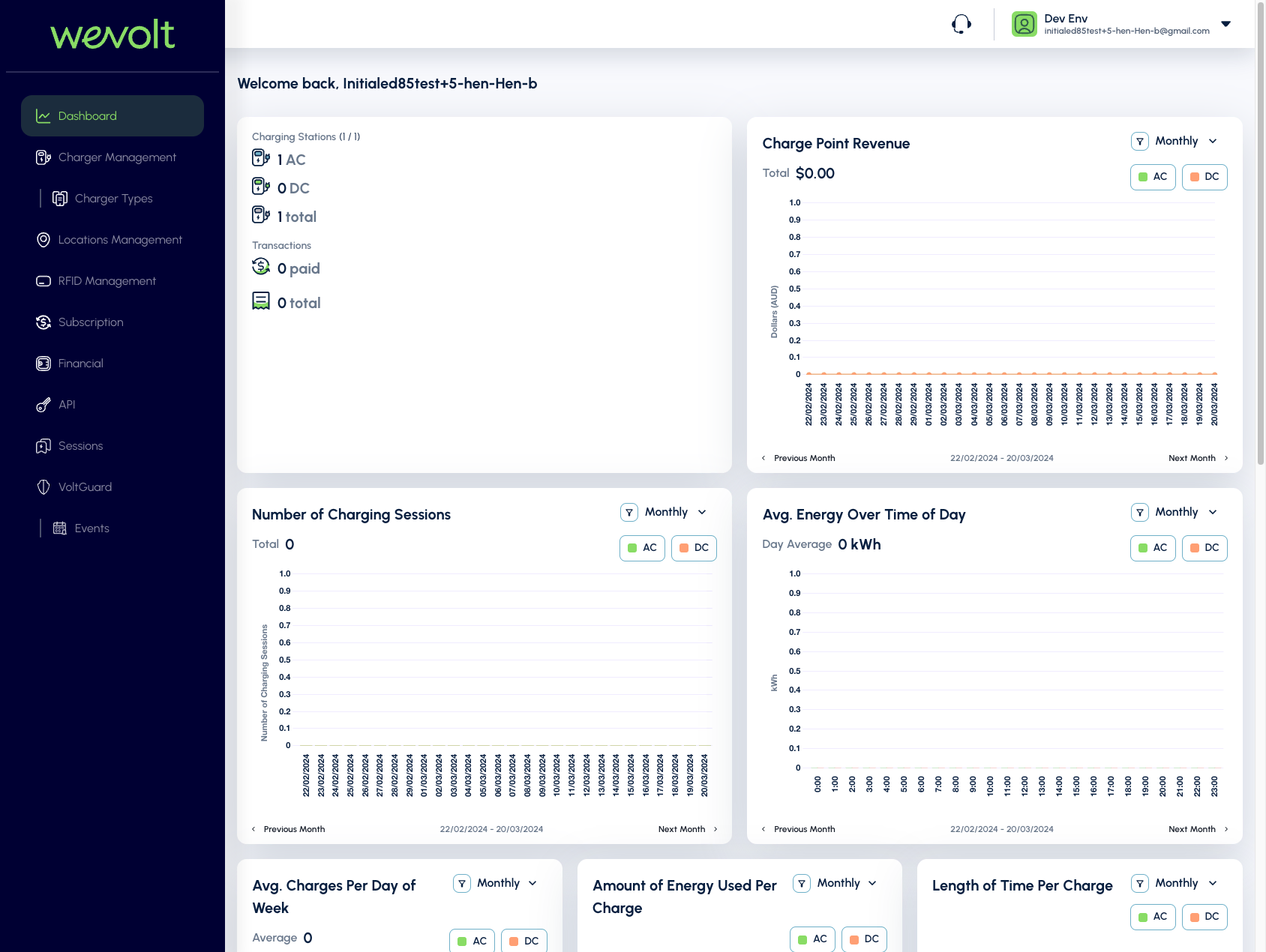Click the Subscription dollar icon
This screenshot has height=952, width=1266.
[43, 322]
